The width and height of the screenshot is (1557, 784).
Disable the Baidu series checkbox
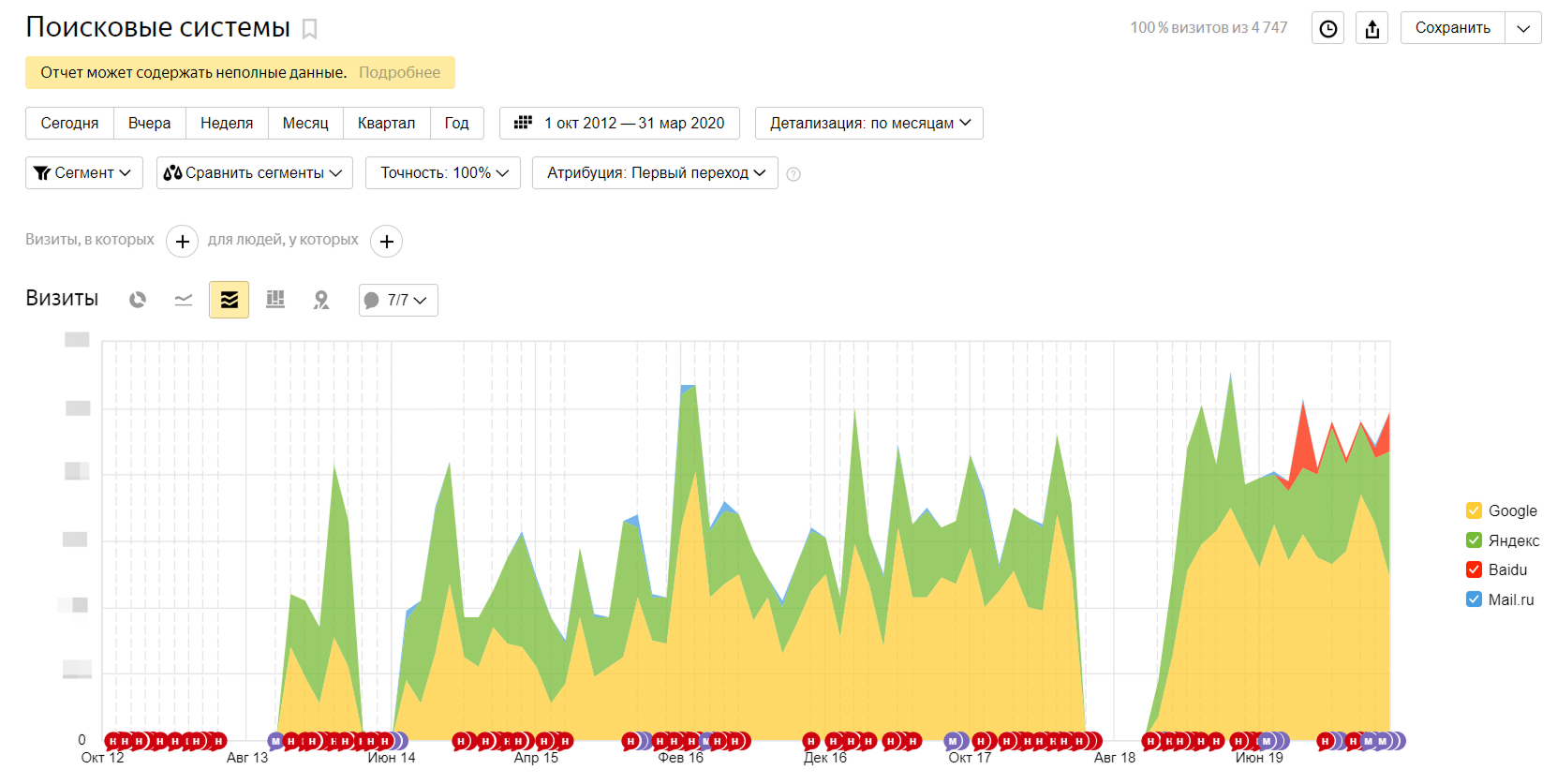(x=1474, y=570)
